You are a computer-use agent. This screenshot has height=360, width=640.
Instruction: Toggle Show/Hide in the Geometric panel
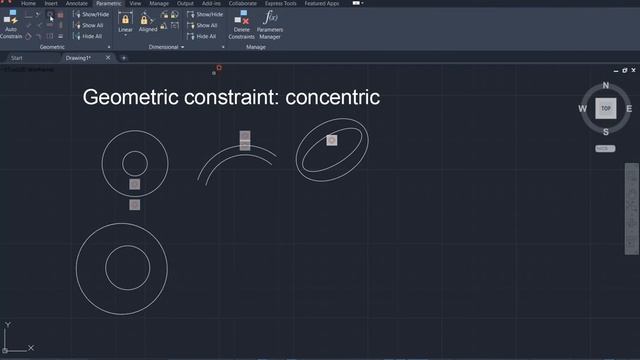coord(91,14)
